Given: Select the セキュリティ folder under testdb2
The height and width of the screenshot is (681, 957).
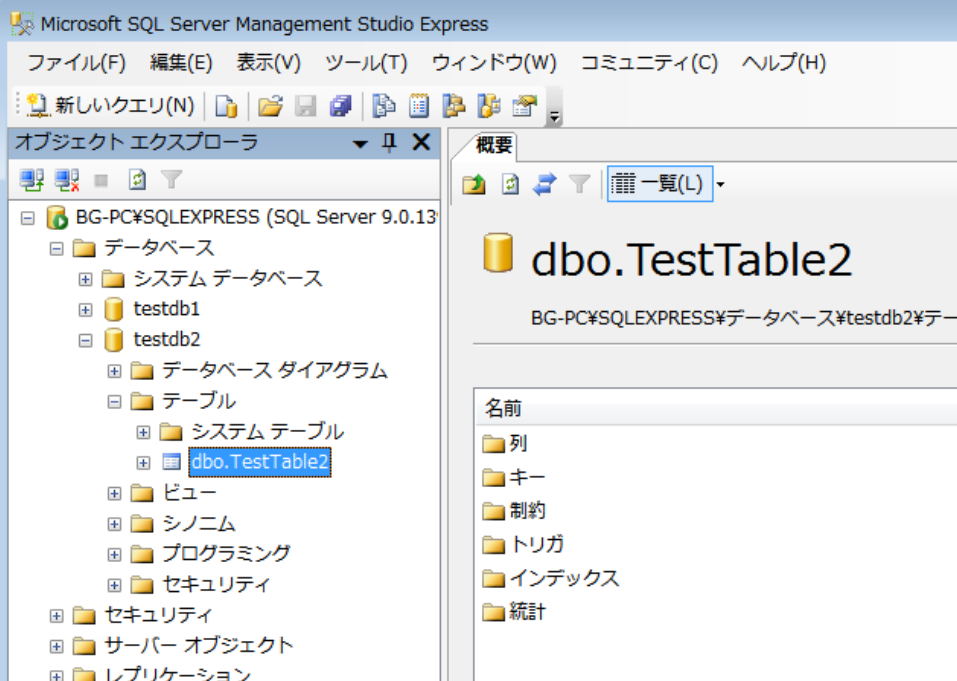Looking at the screenshot, I should pos(216,584).
